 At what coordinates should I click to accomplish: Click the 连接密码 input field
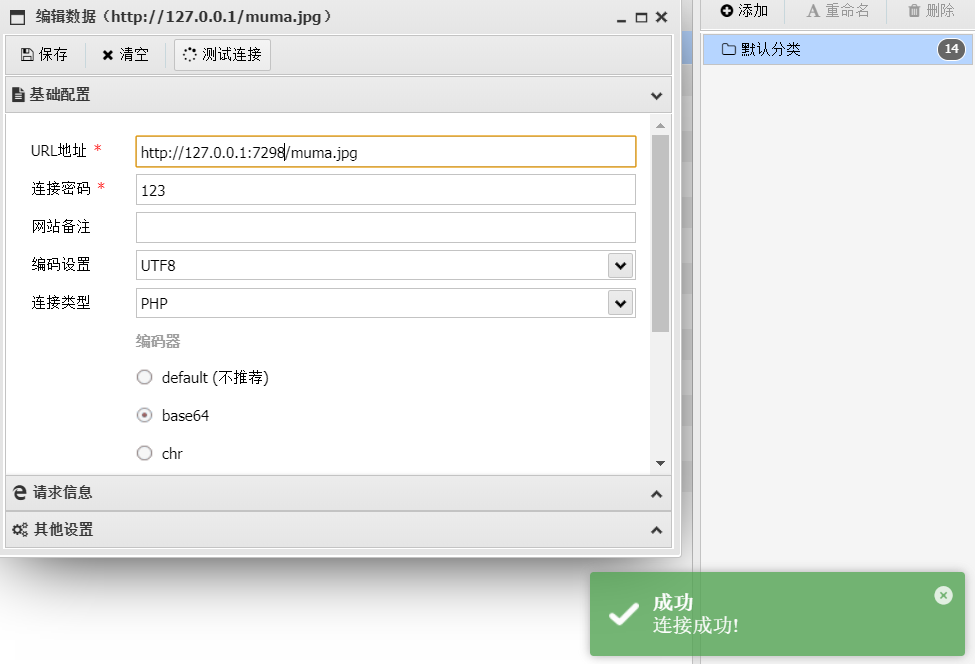coord(386,190)
